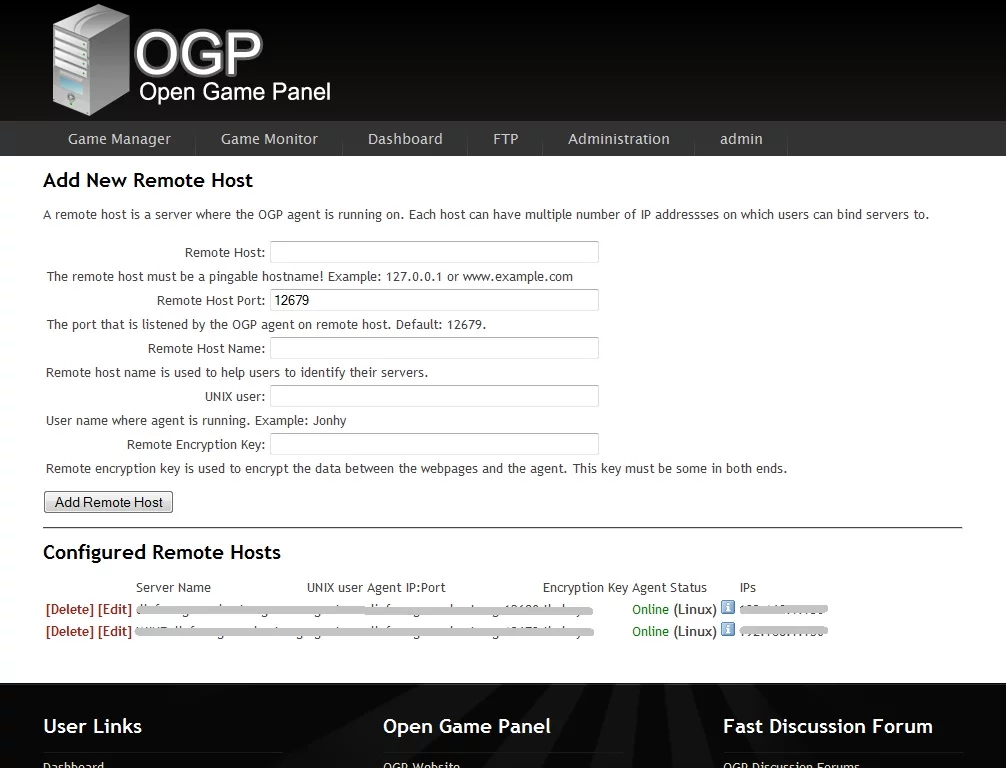This screenshot has height=768, width=1006.
Task: Click the Agent IP:Port column header
Action: [407, 588]
